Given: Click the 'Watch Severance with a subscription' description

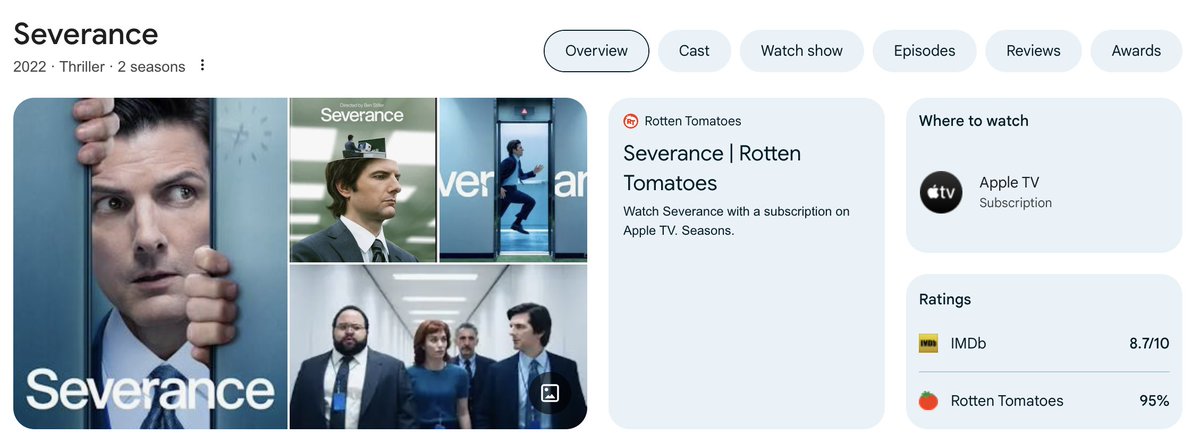Looking at the screenshot, I should (x=736, y=221).
